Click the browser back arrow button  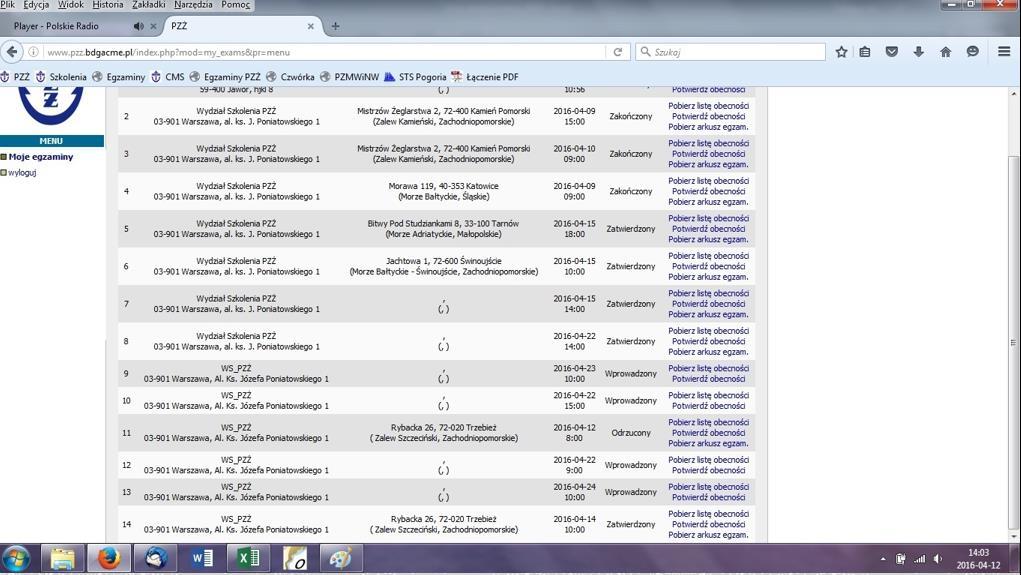12,51
